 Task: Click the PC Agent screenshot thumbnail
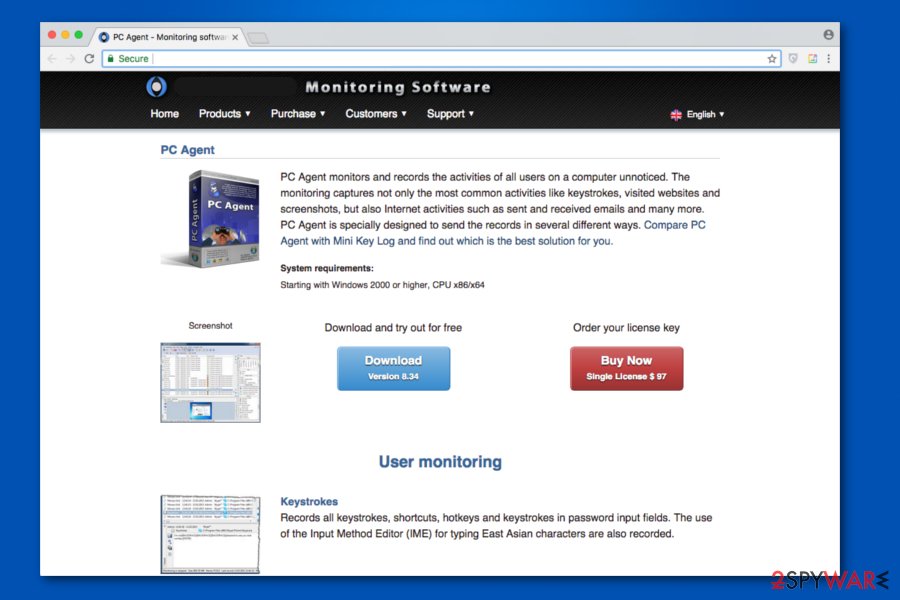pyautogui.click(x=210, y=381)
